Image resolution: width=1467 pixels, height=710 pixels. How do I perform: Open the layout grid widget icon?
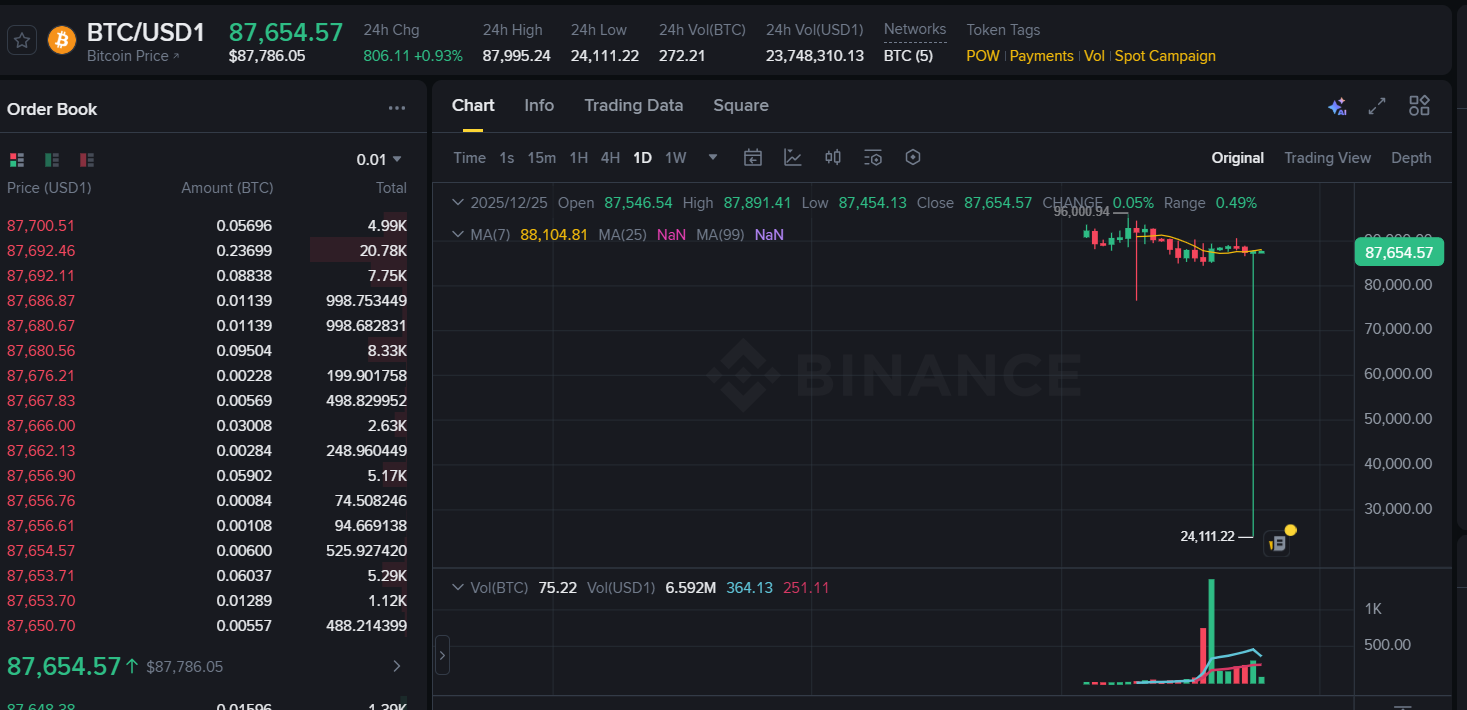pos(1419,106)
